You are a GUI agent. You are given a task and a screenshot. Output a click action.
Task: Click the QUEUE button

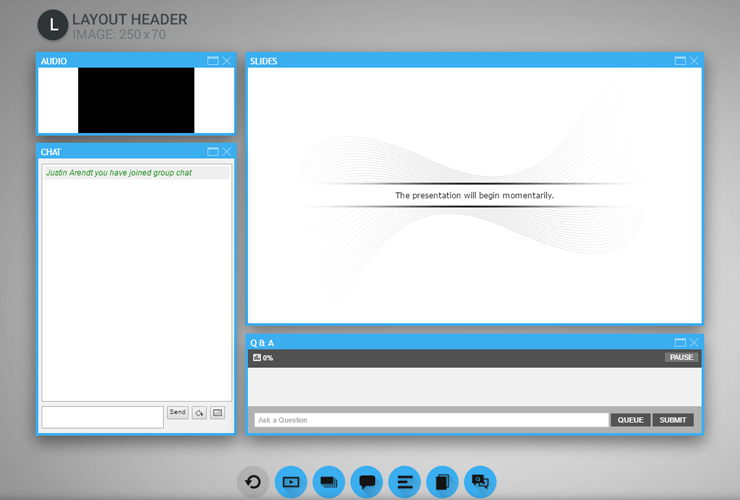click(x=630, y=420)
